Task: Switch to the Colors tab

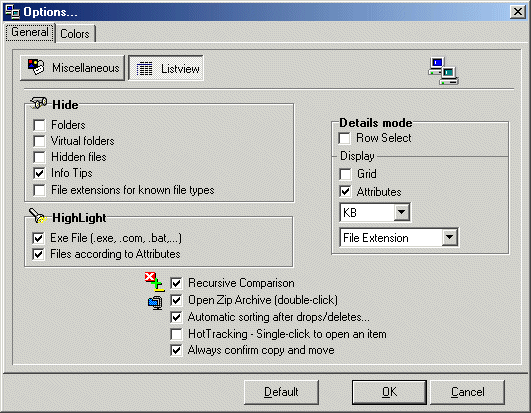Action: tap(75, 34)
